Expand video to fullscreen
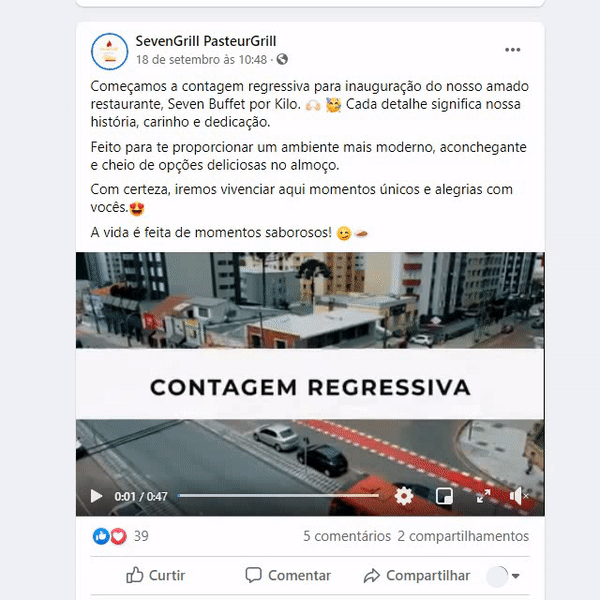 (483, 496)
